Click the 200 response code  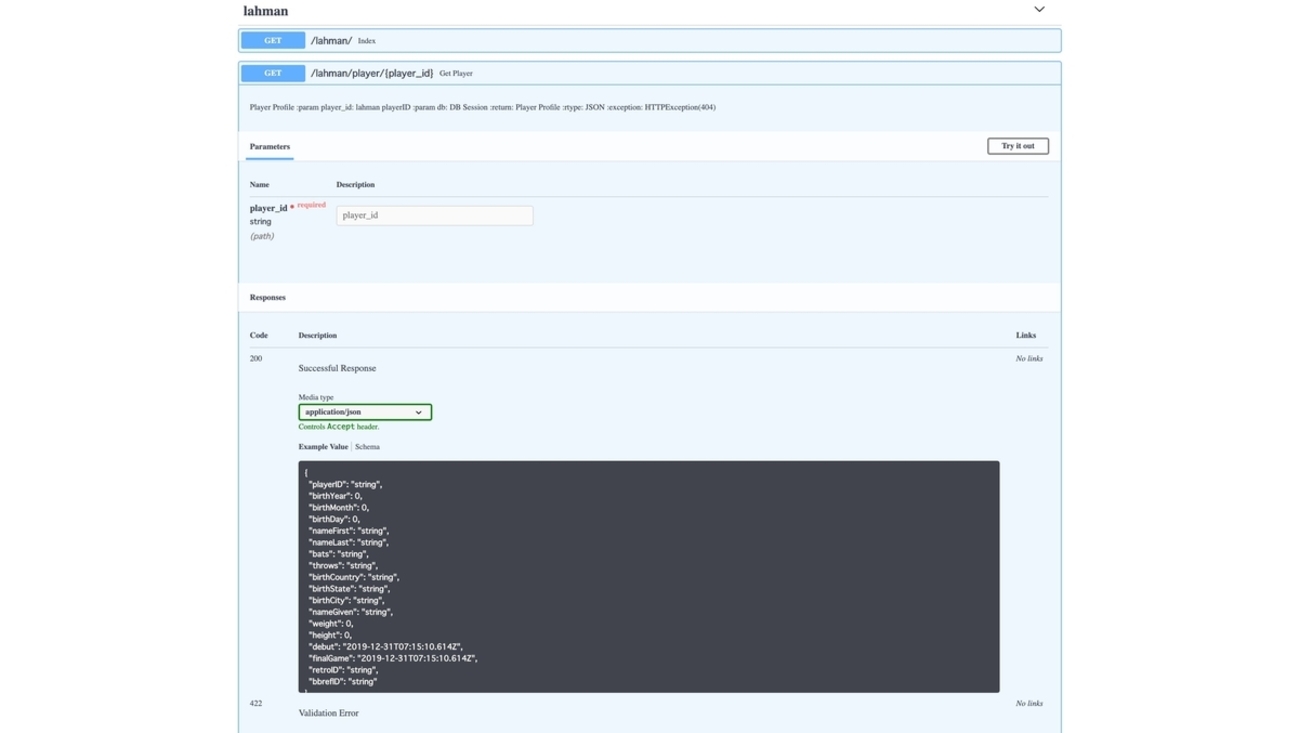(256, 358)
